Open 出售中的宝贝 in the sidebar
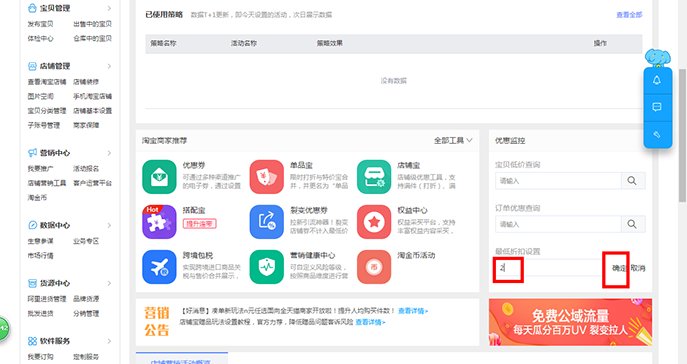Viewport: 687px width, 364px height. pyautogui.click(x=92, y=24)
